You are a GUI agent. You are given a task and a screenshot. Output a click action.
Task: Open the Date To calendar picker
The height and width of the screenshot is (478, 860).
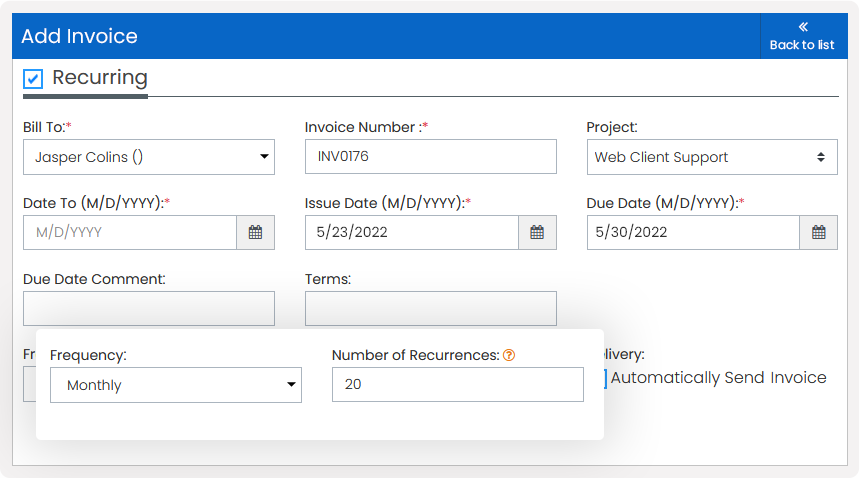256,232
